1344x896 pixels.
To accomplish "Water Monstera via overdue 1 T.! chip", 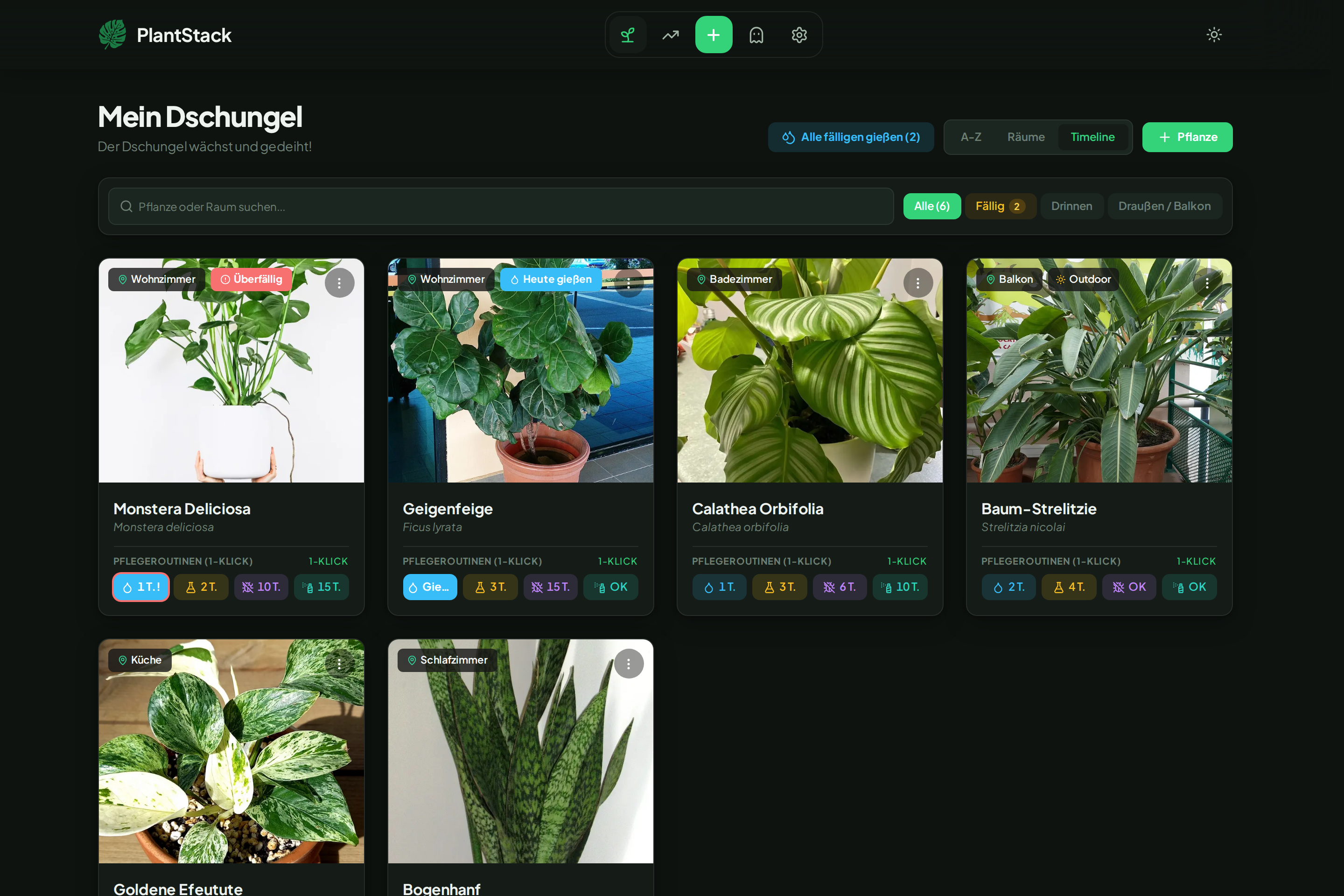I will 140,587.
